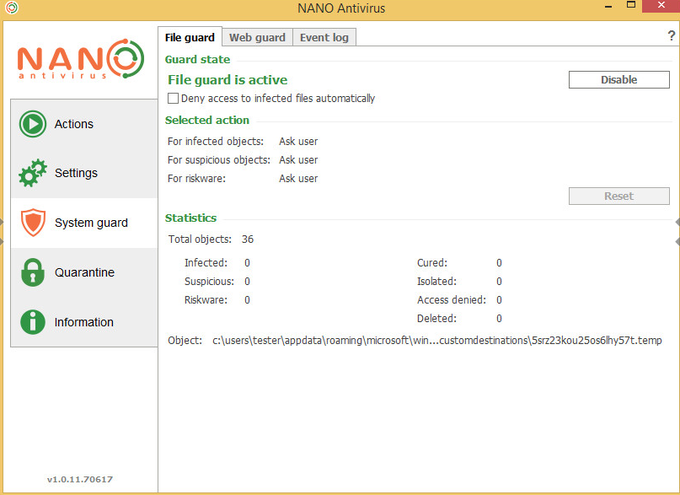Viewport: 680px width, 495px height.
Task: Click the 'Isolated:' statistics label
Action: point(437,282)
